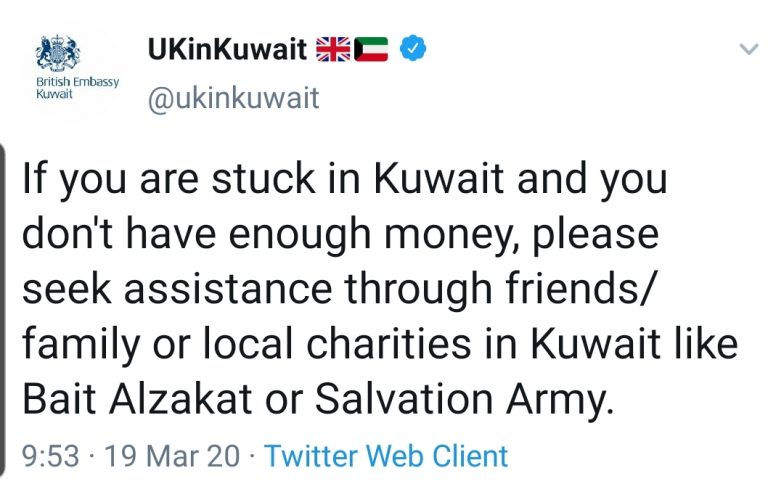Open the UKinKuwait display name
This screenshot has width=768, height=497.
click(x=227, y=49)
